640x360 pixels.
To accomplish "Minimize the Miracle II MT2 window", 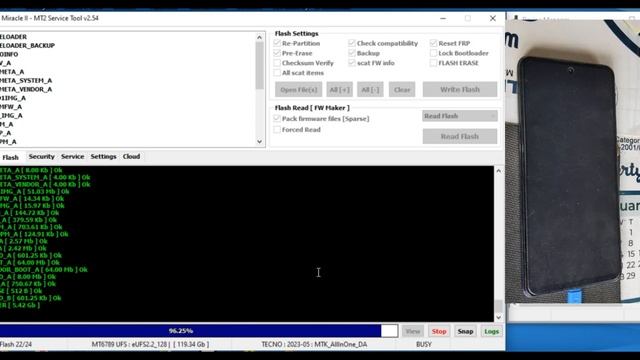I will point(443,18).
